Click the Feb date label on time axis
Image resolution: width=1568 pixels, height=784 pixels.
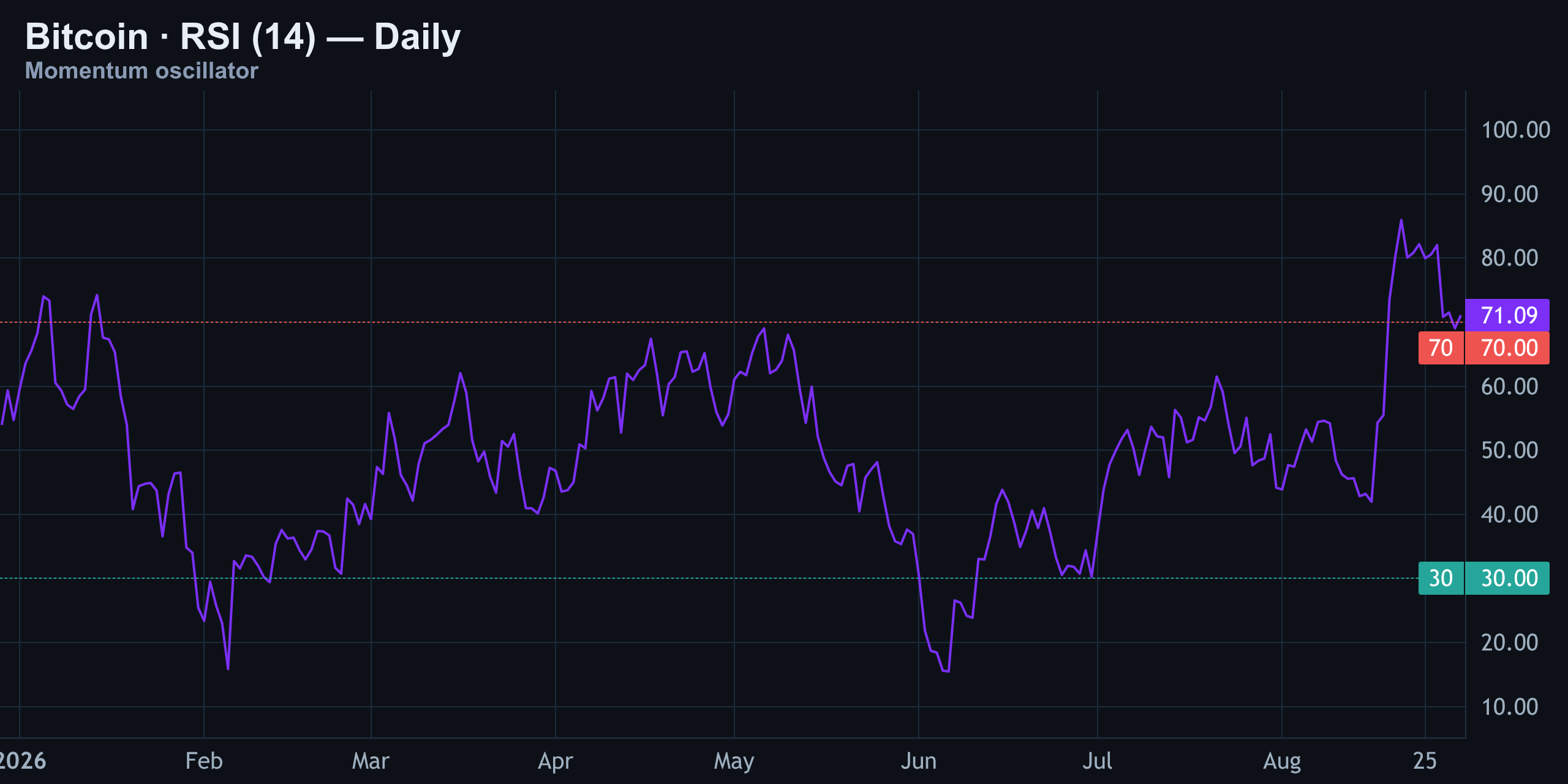point(204,761)
